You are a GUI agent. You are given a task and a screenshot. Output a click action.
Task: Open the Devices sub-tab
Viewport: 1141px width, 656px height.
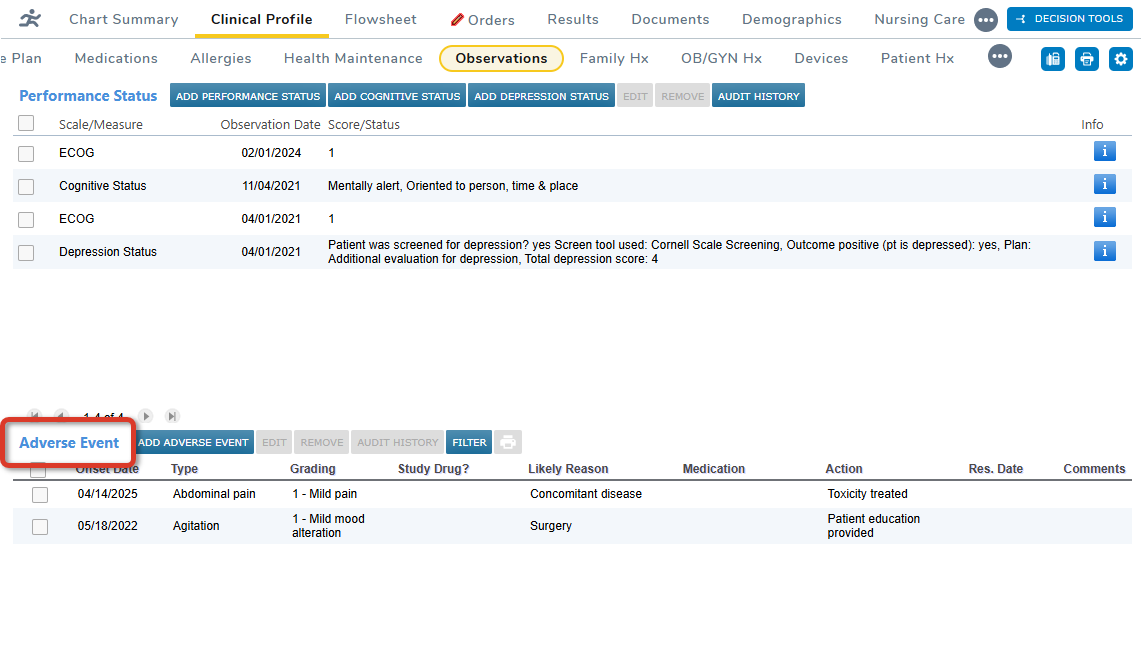click(822, 58)
